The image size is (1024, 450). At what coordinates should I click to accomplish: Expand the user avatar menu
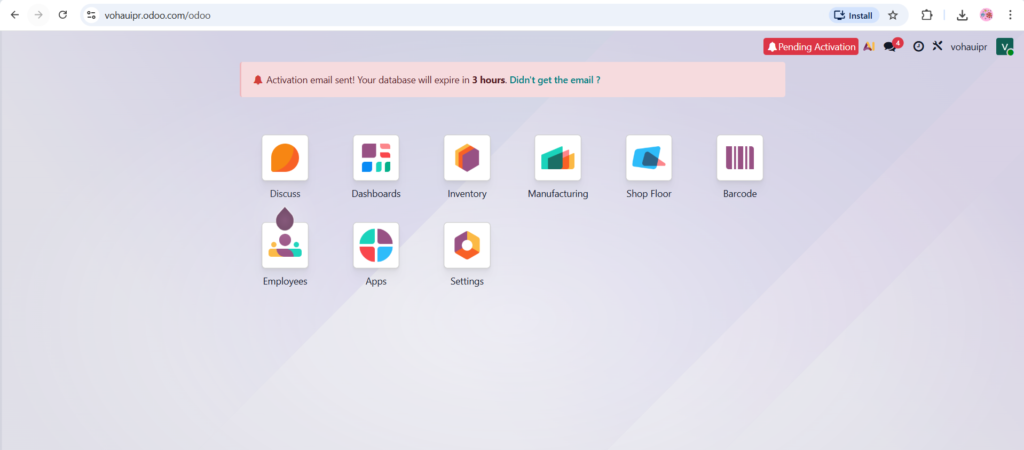[x=1004, y=47]
